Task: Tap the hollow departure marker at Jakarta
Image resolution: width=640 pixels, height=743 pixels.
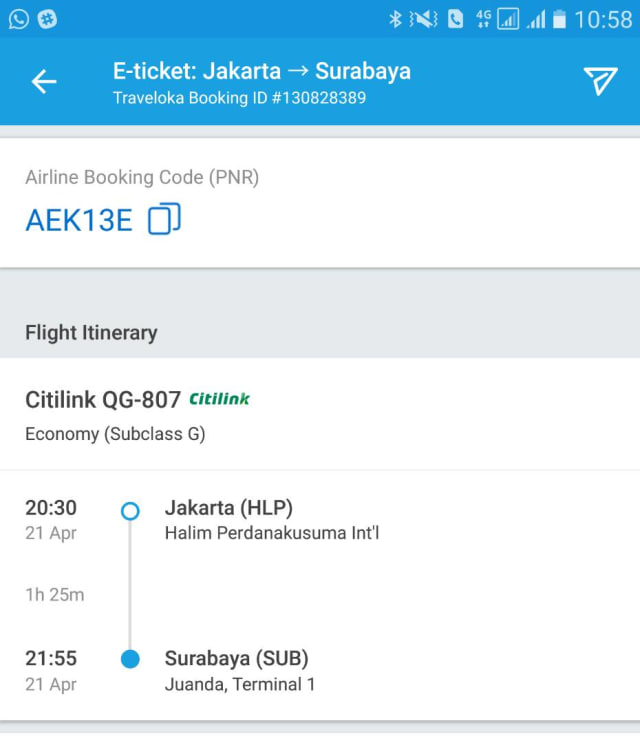Action: click(130, 511)
